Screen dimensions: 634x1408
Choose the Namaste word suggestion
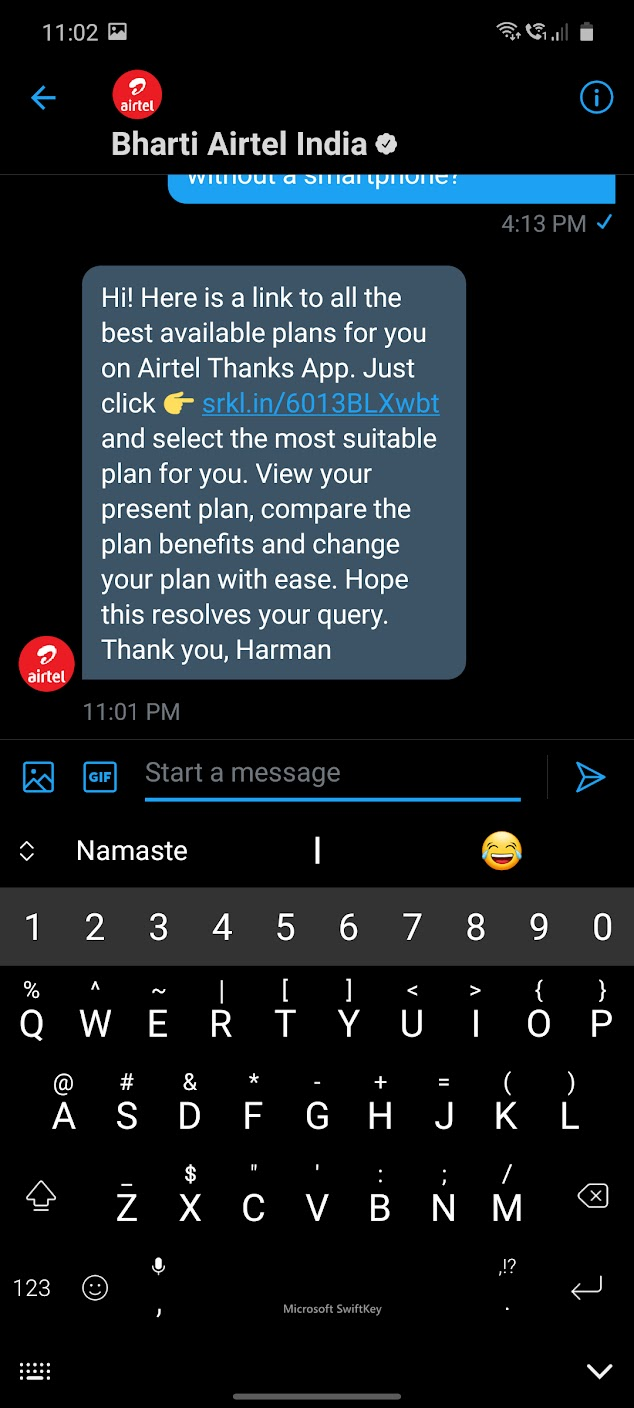[x=132, y=851]
